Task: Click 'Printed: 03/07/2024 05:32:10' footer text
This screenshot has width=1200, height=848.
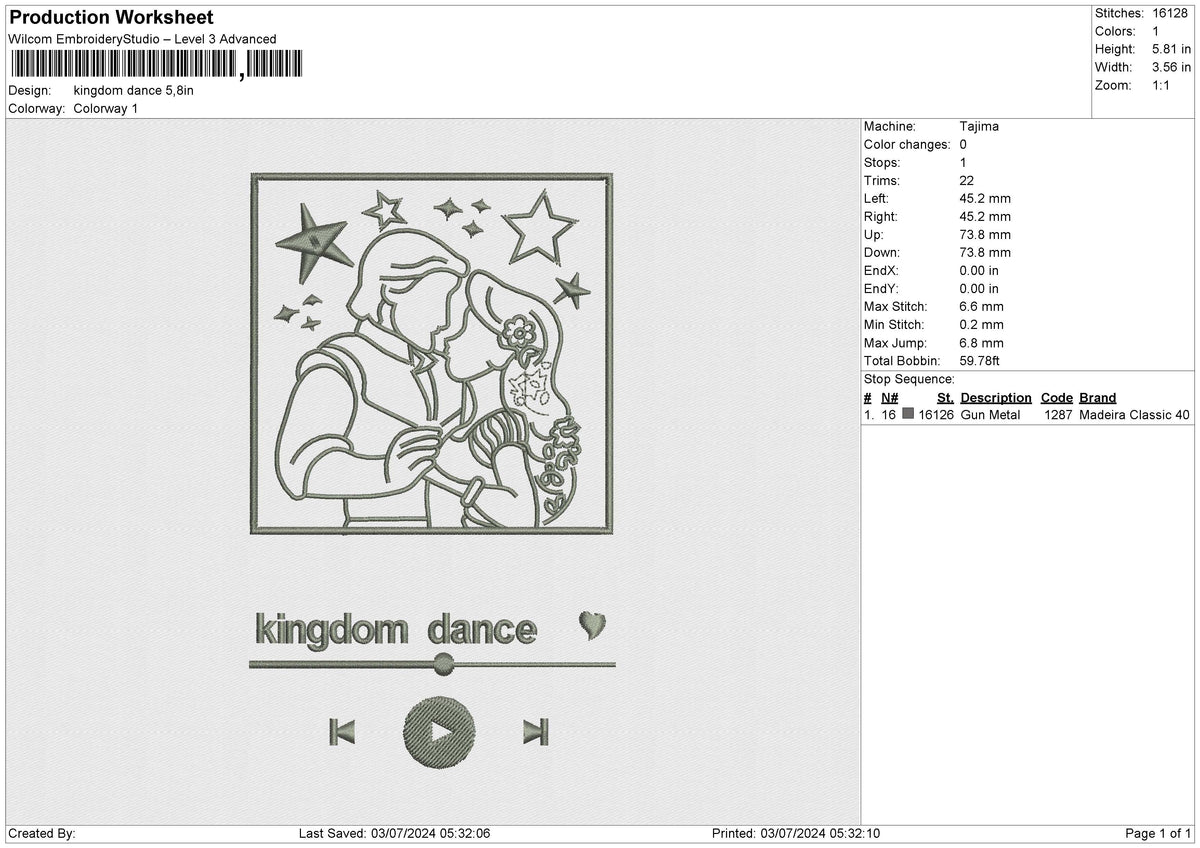Action: [x=796, y=833]
